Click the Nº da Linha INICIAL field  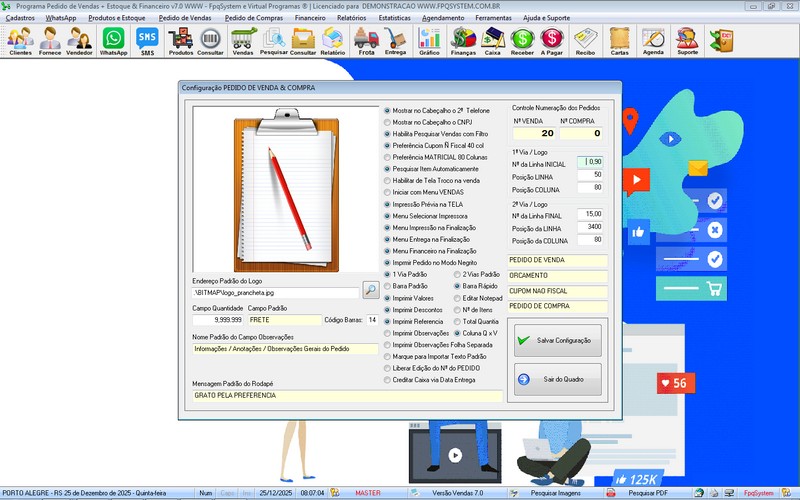tap(590, 162)
